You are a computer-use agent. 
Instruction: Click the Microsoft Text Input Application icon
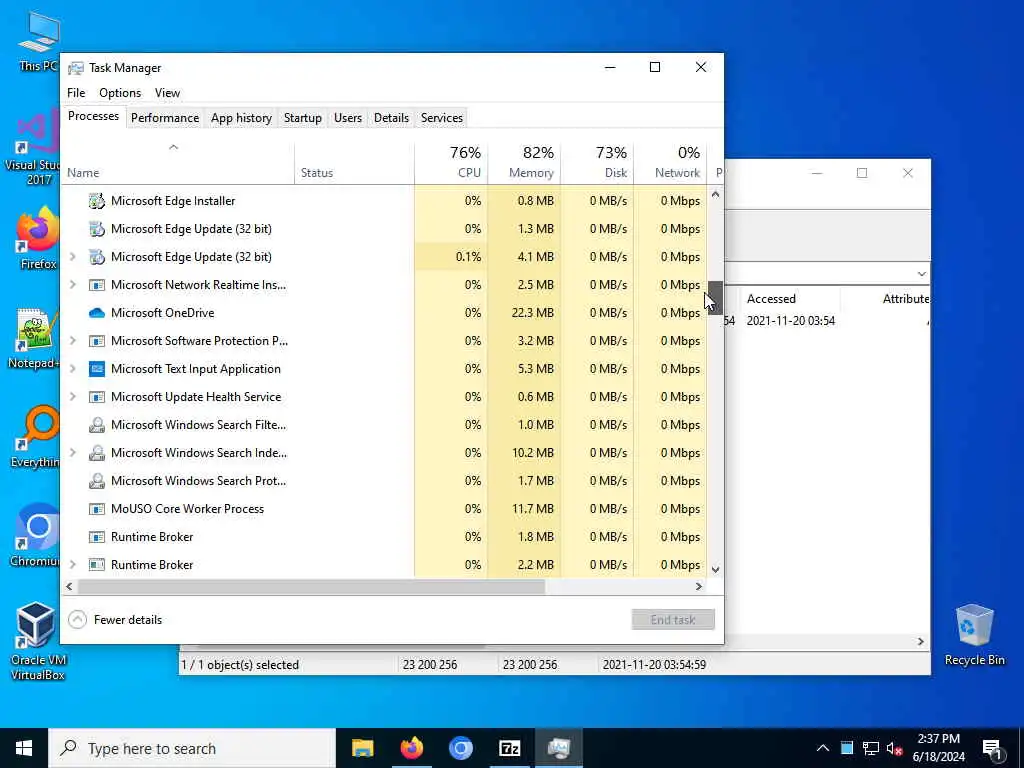(x=97, y=369)
